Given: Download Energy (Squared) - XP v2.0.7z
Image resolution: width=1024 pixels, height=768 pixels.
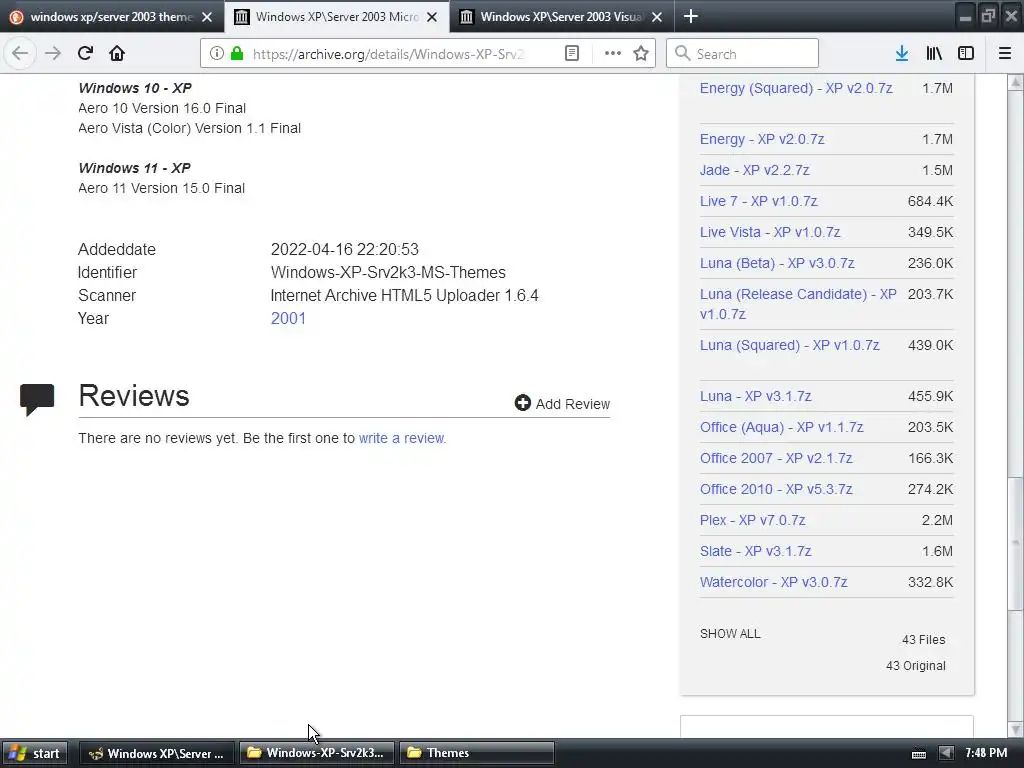Looking at the screenshot, I should pyautogui.click(x=796, y=88).
